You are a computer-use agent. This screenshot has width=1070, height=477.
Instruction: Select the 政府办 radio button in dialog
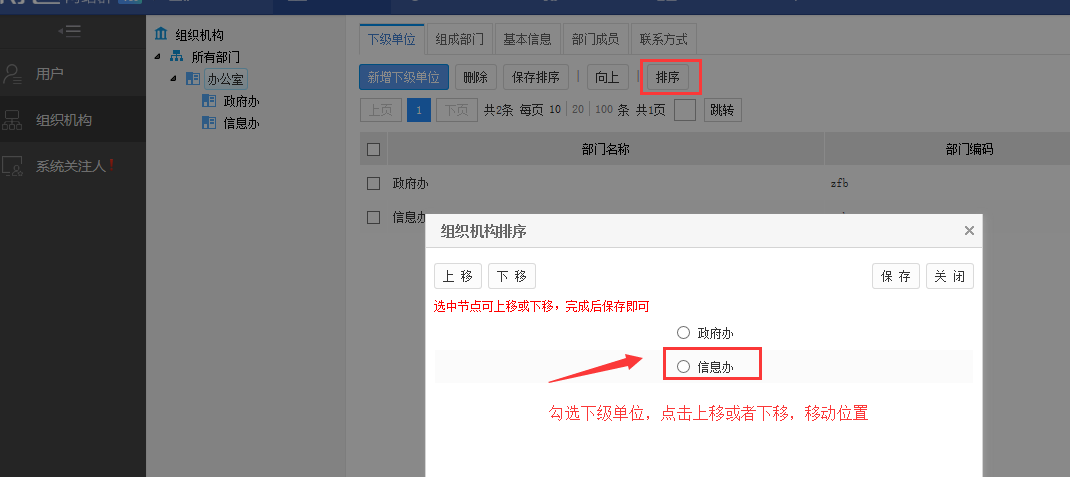(683, 333)
